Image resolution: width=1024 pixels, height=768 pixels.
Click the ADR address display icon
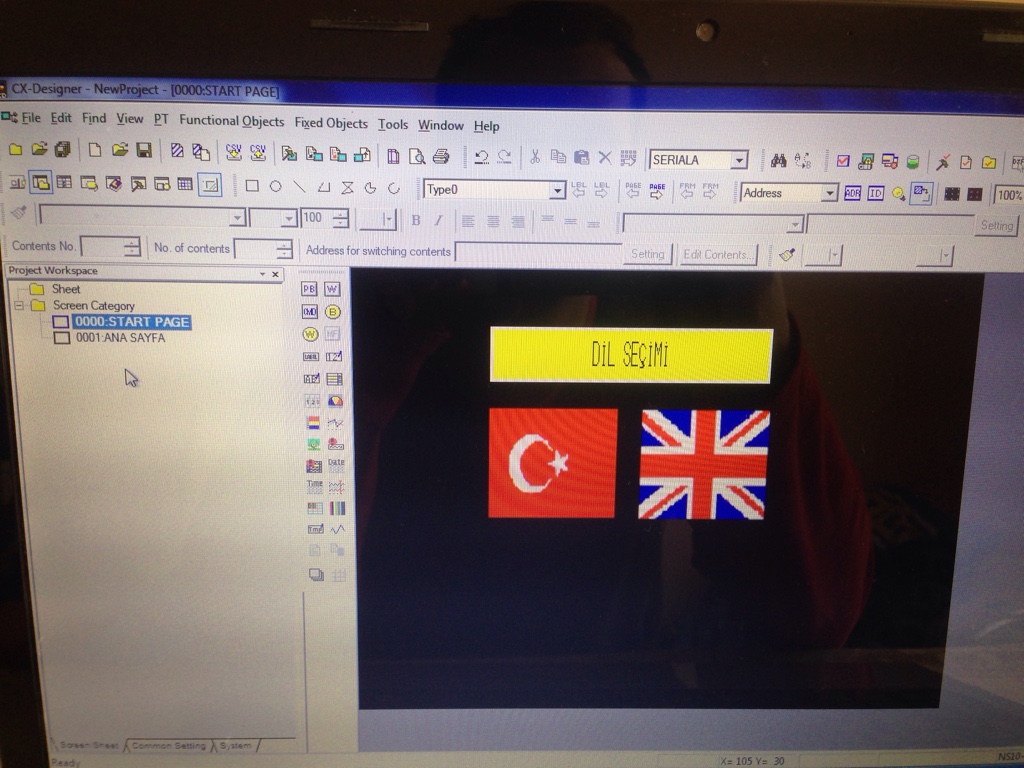[x=852, y=193]
